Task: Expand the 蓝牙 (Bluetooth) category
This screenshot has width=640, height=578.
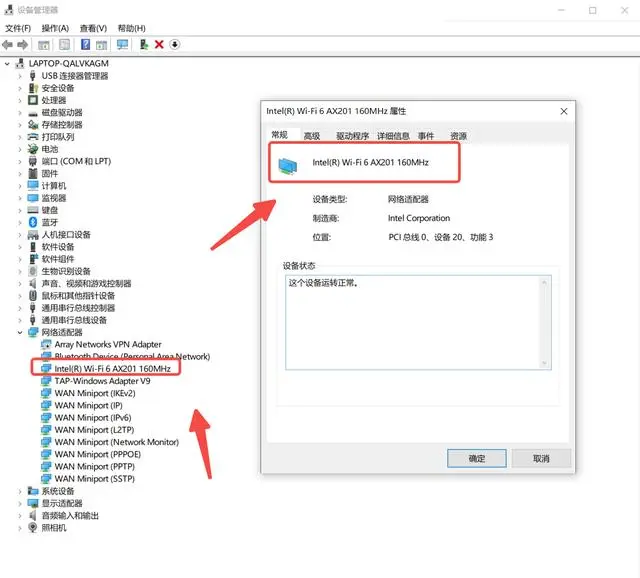Action: pos(21,222)
